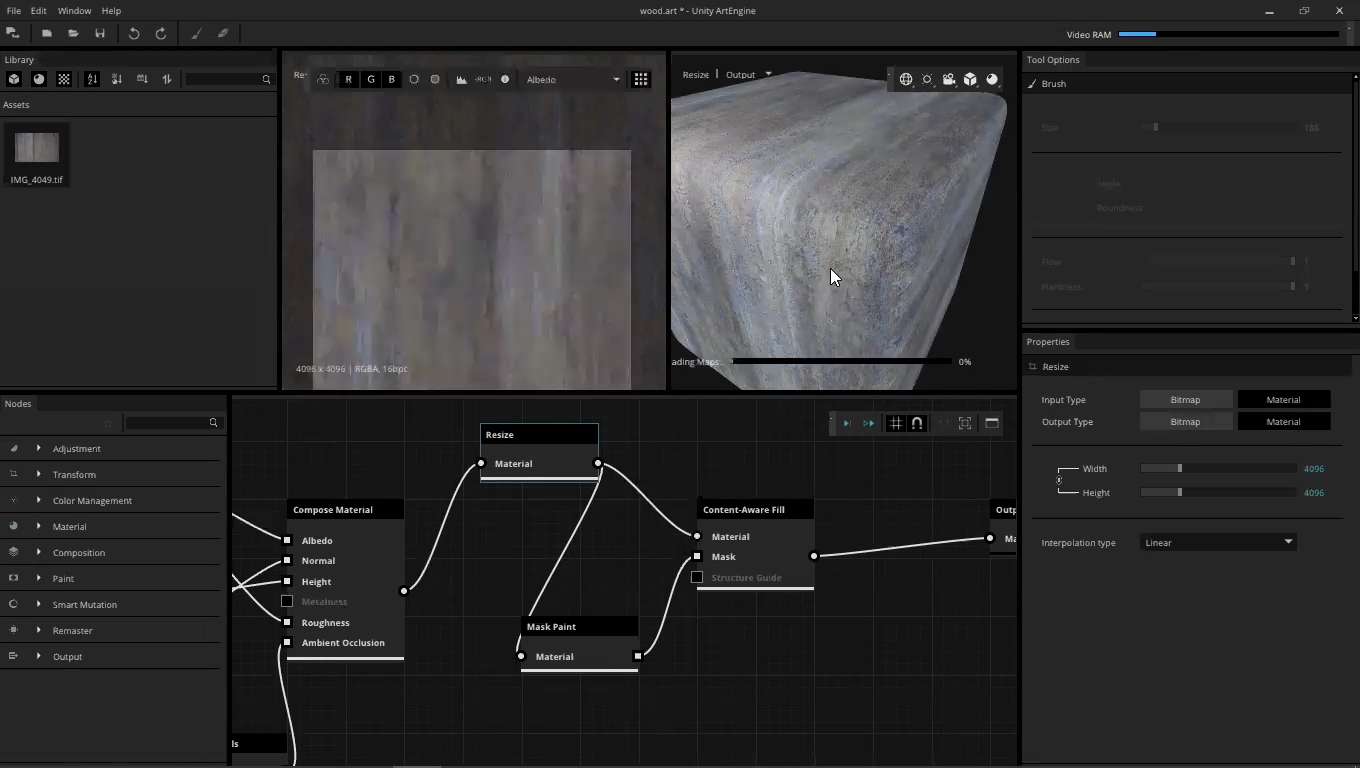The height and width of the screenshot is (768, 1360).
Task: Fit node graph to view icon
Action: [x=965, y=423]
